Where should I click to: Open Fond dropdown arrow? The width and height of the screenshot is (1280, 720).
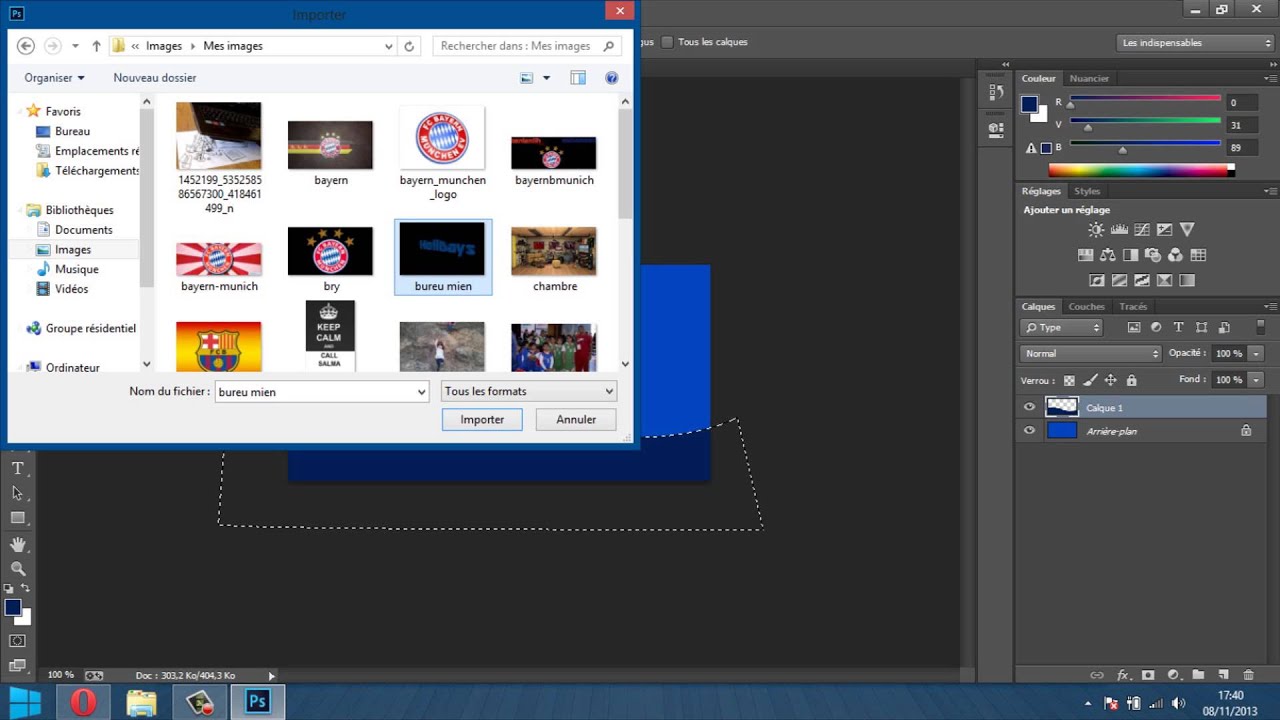click(1256, 380)
